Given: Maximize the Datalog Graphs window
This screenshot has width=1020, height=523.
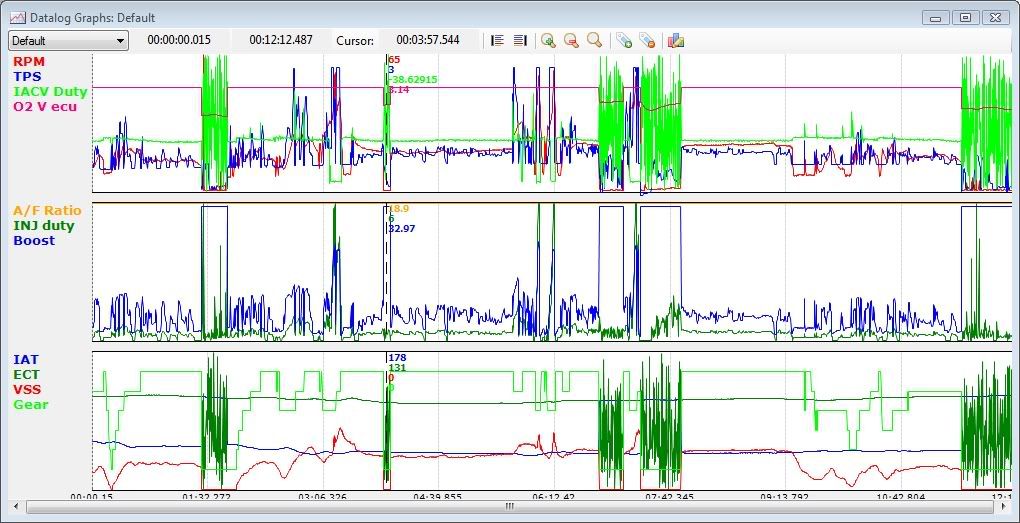Looking at the screenshot, I should coord(965,18).
